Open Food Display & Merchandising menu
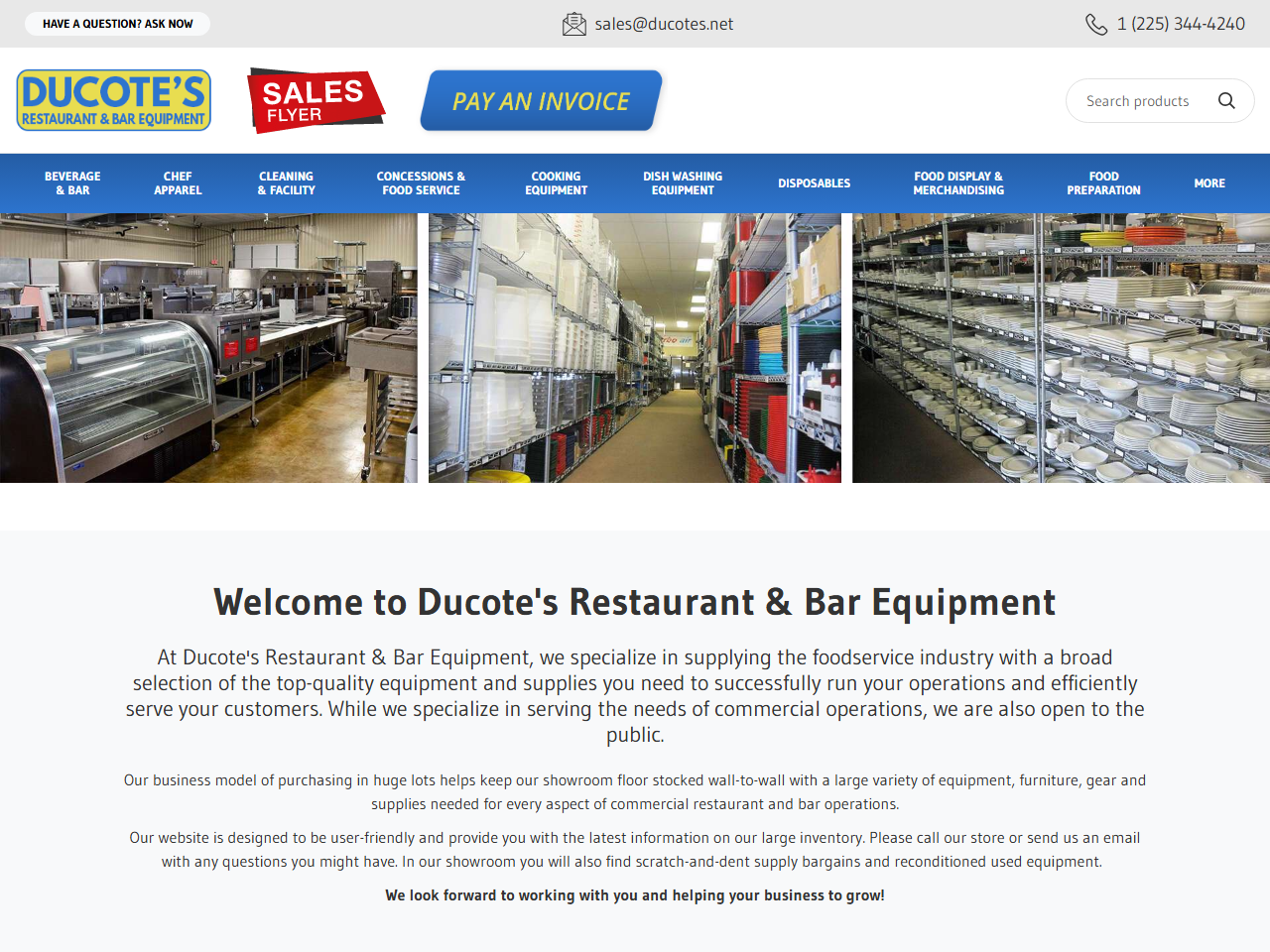Image resolution: width=1270 pixels, height=952 pixels. coord(958,183)
